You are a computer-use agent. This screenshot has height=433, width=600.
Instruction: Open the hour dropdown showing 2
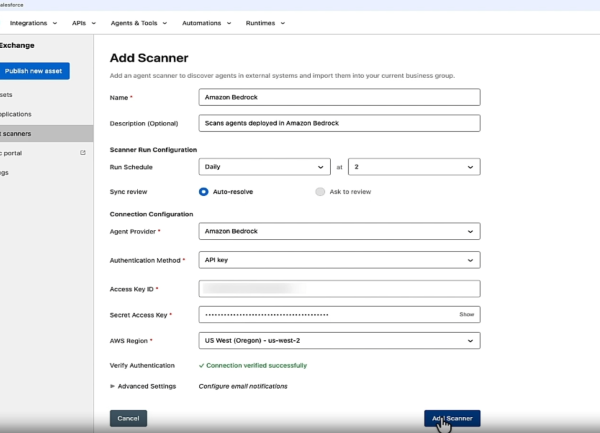click(x=414, y=167)
